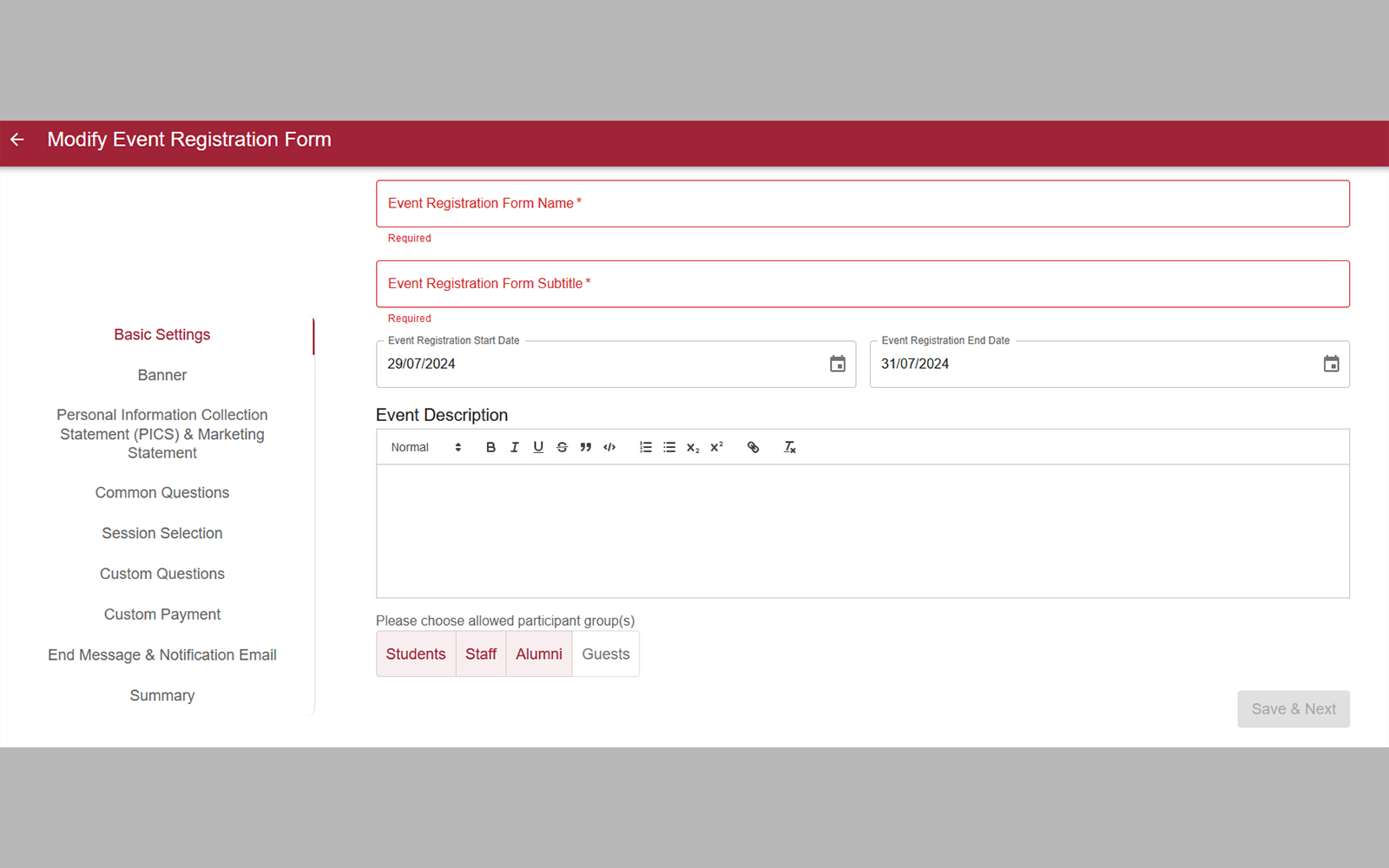The height and width of the screenshot is (868, 1389).
Task: Apply italic formatting in description editor
Action: [x=514, y=447]
